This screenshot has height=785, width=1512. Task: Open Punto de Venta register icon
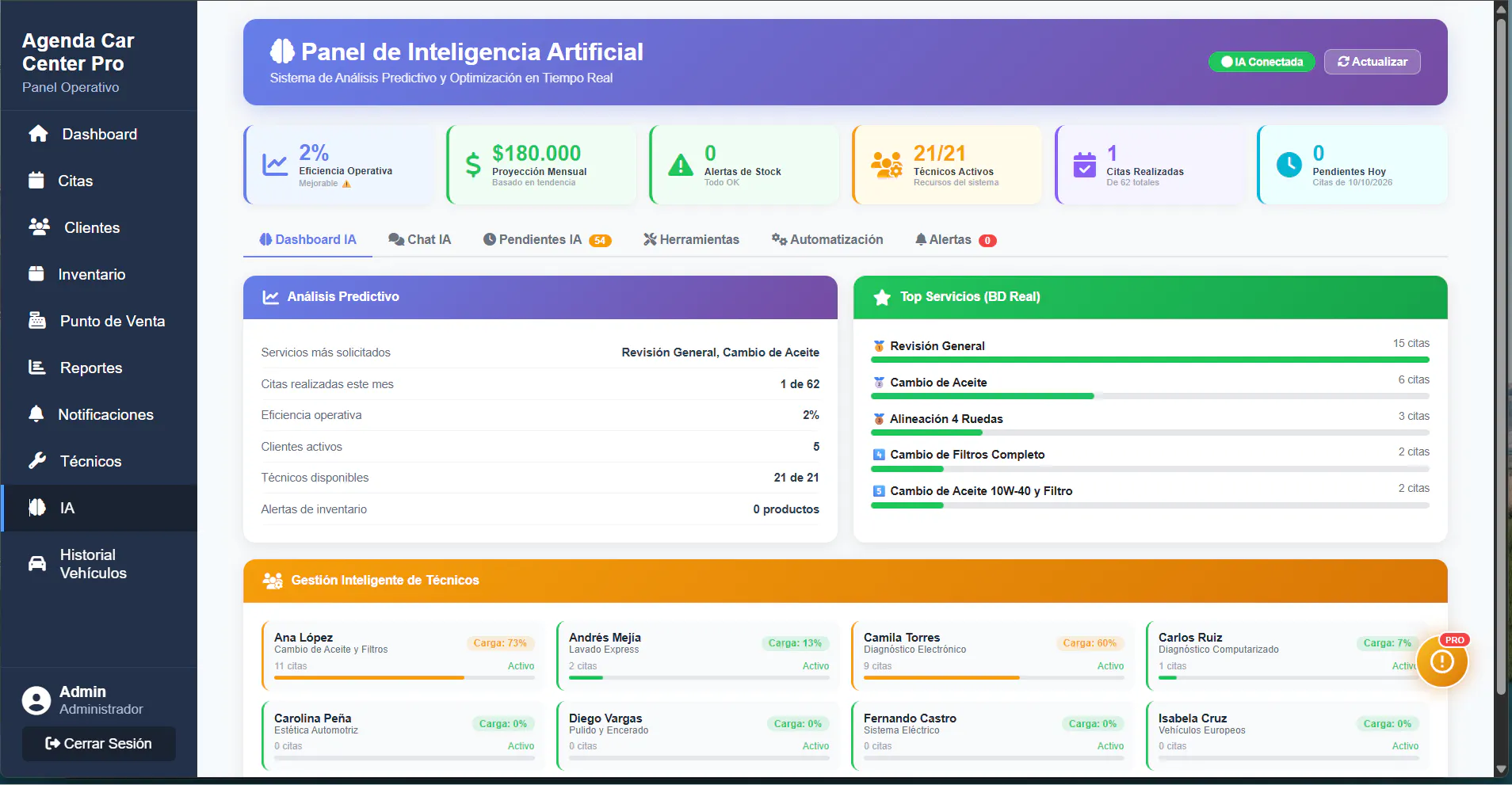point(37,321)
